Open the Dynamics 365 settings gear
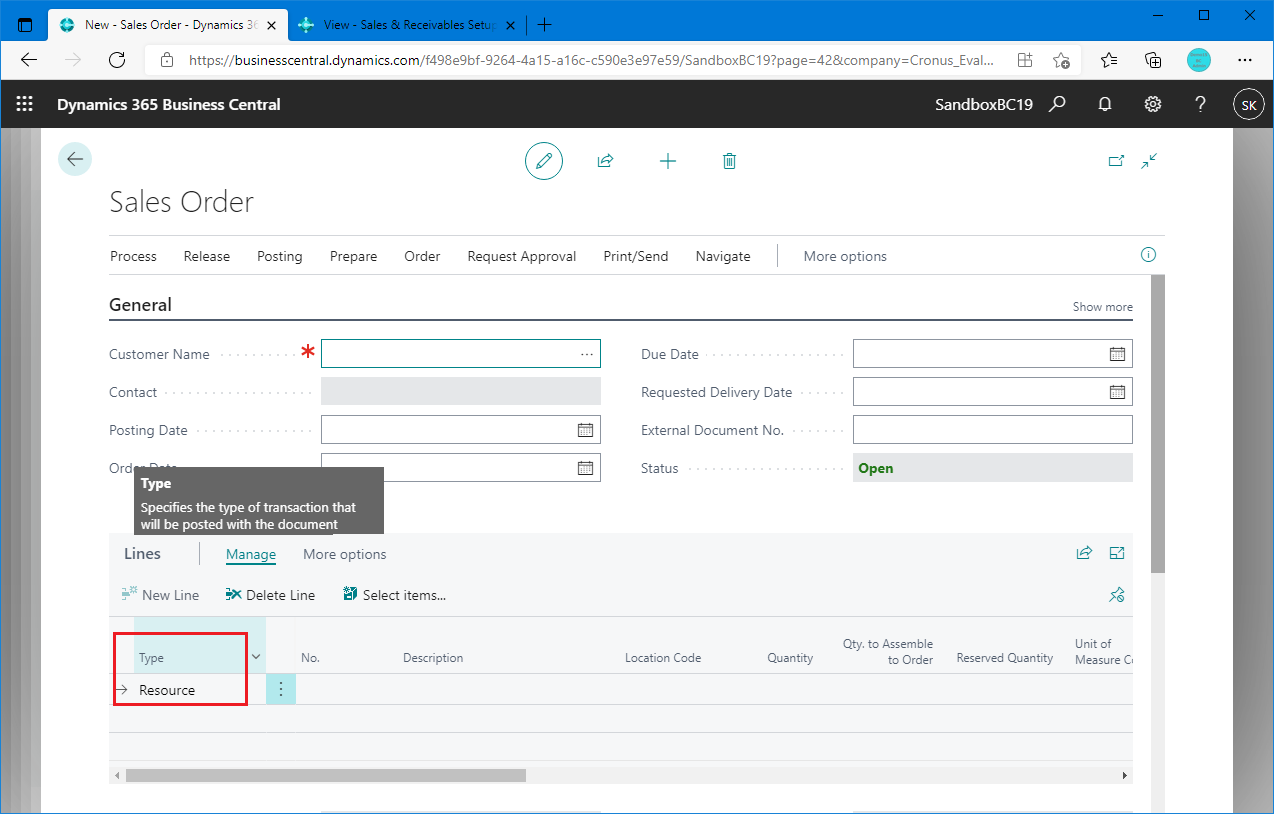Viewport: 1274px width, 814px height. pos(1152,104)
